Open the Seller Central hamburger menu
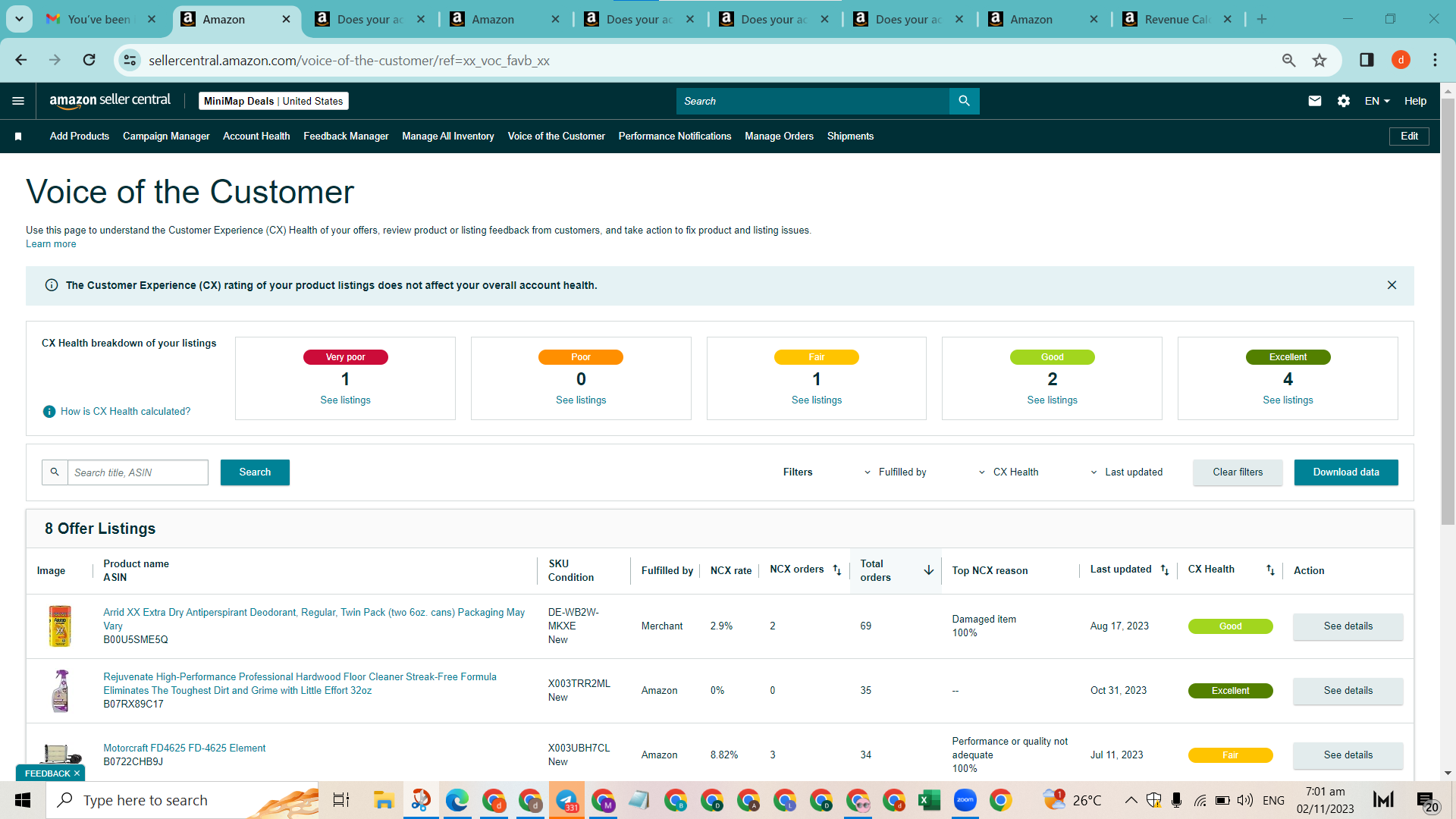Viewport: 1456px width, 819px height. pyautogui.click(x=18, y=101)
